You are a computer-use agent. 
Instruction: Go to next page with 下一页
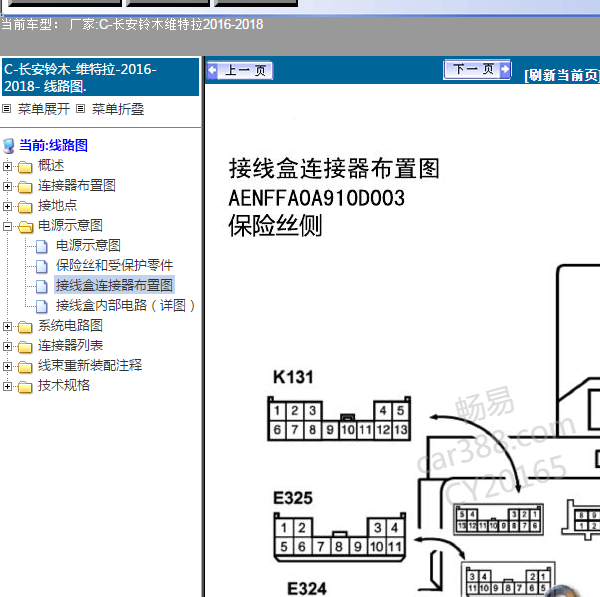477,69
